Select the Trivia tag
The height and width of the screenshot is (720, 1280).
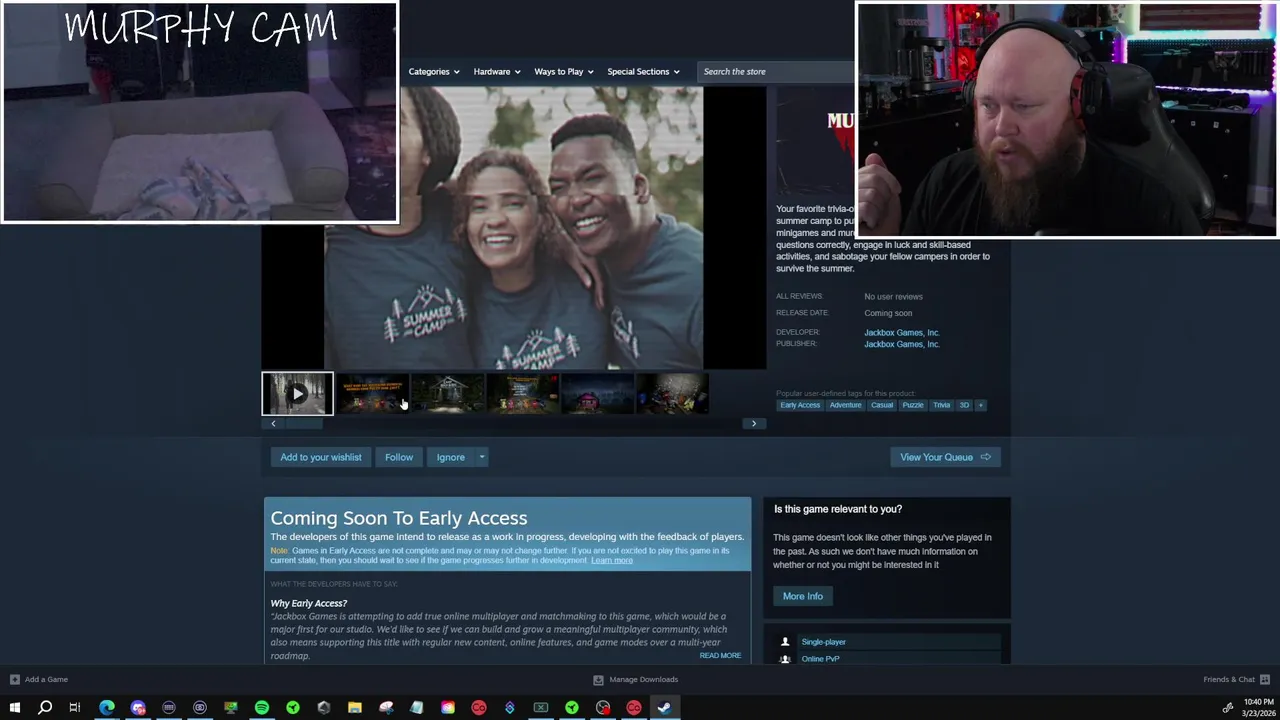pos(942,405)
